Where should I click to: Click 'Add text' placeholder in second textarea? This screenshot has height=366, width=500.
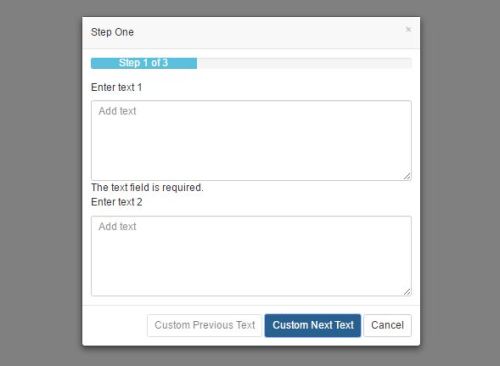click(x=117, y=227)
